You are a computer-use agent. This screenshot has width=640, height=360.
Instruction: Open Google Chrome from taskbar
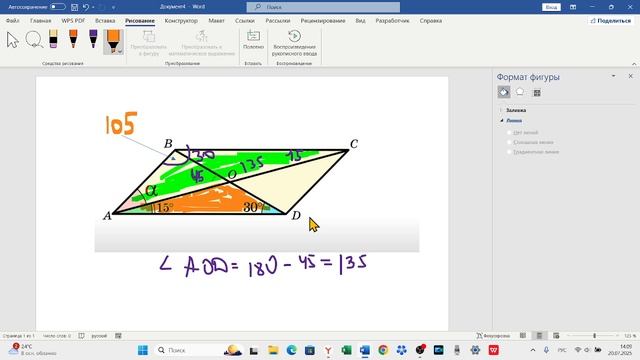click(x=383, y=350)
